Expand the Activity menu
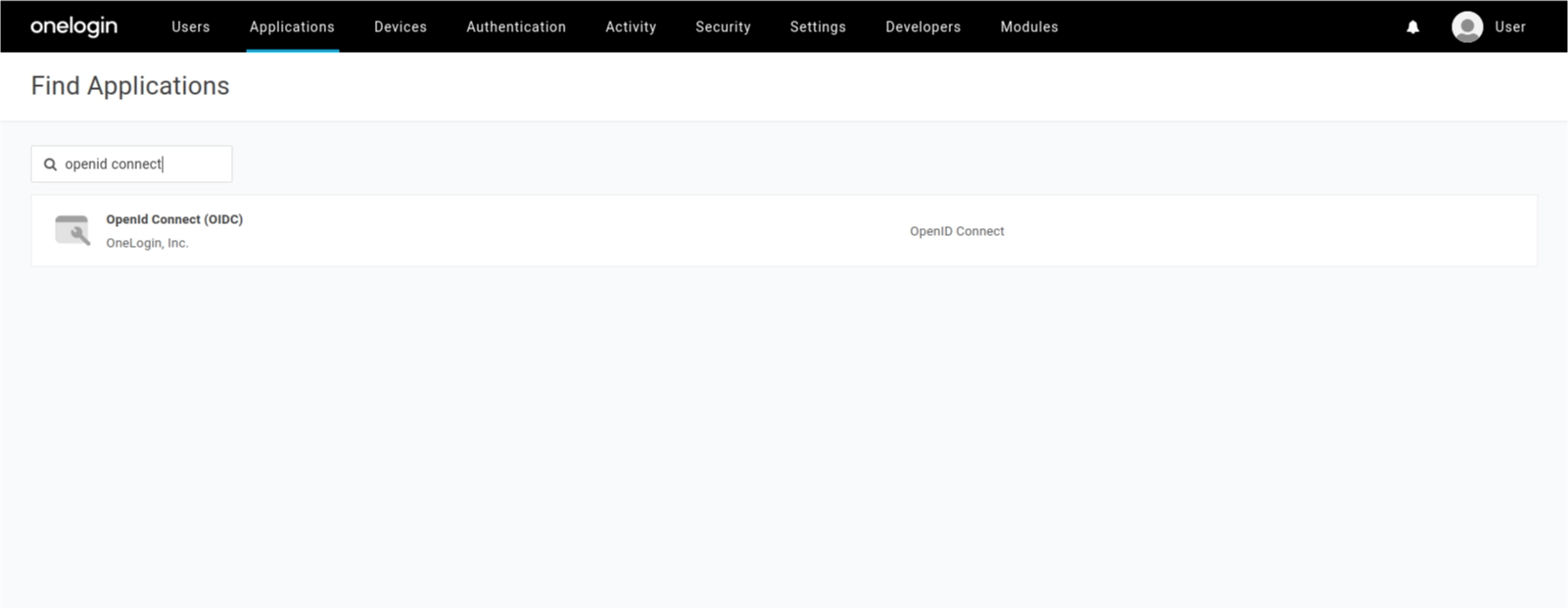Image resolution: width=1568 pixels, height=608 pixels. (630, 26)
